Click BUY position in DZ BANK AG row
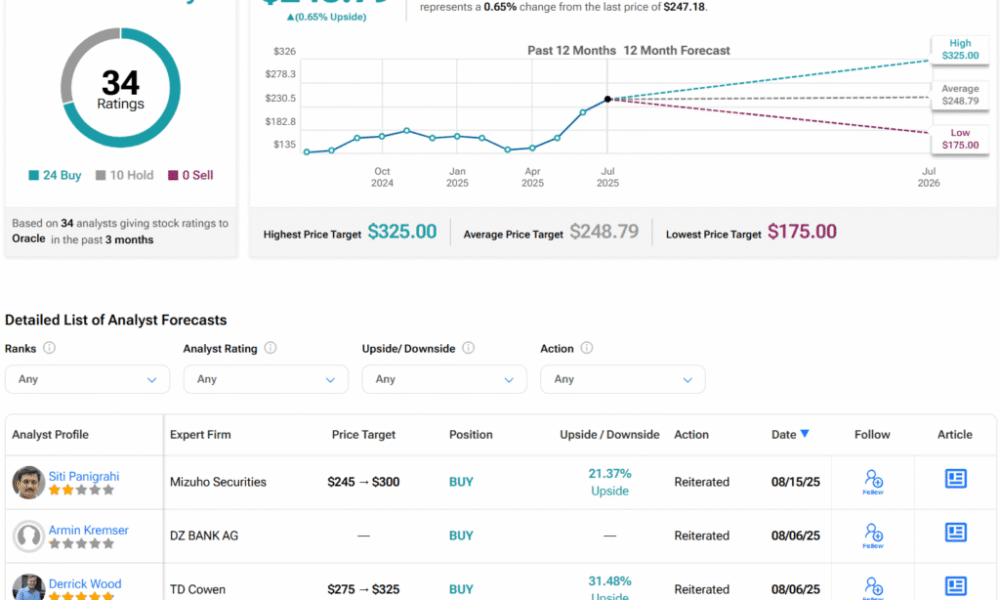 click(x=461, y=536)
